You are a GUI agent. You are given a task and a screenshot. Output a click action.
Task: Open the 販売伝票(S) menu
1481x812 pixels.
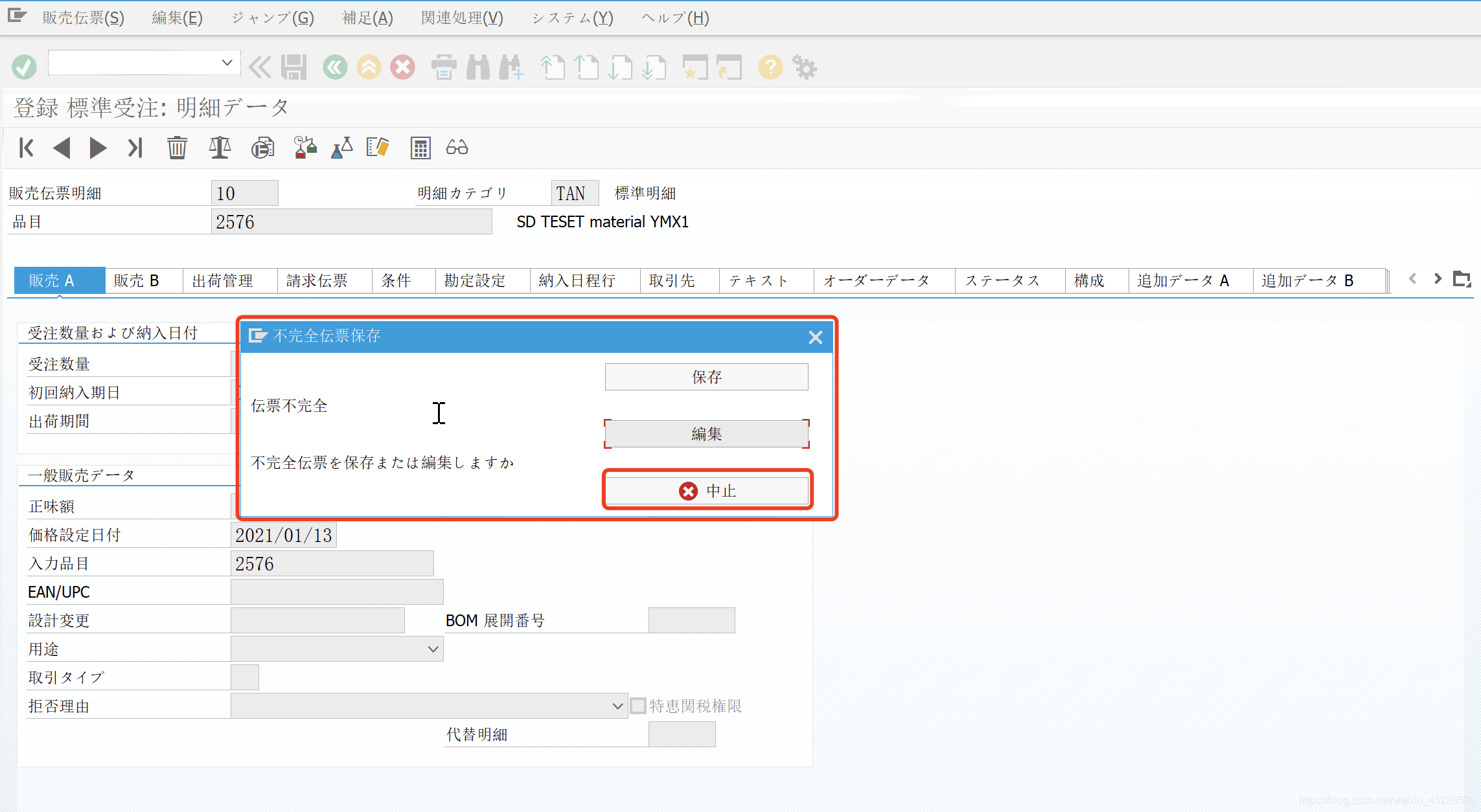83,17
